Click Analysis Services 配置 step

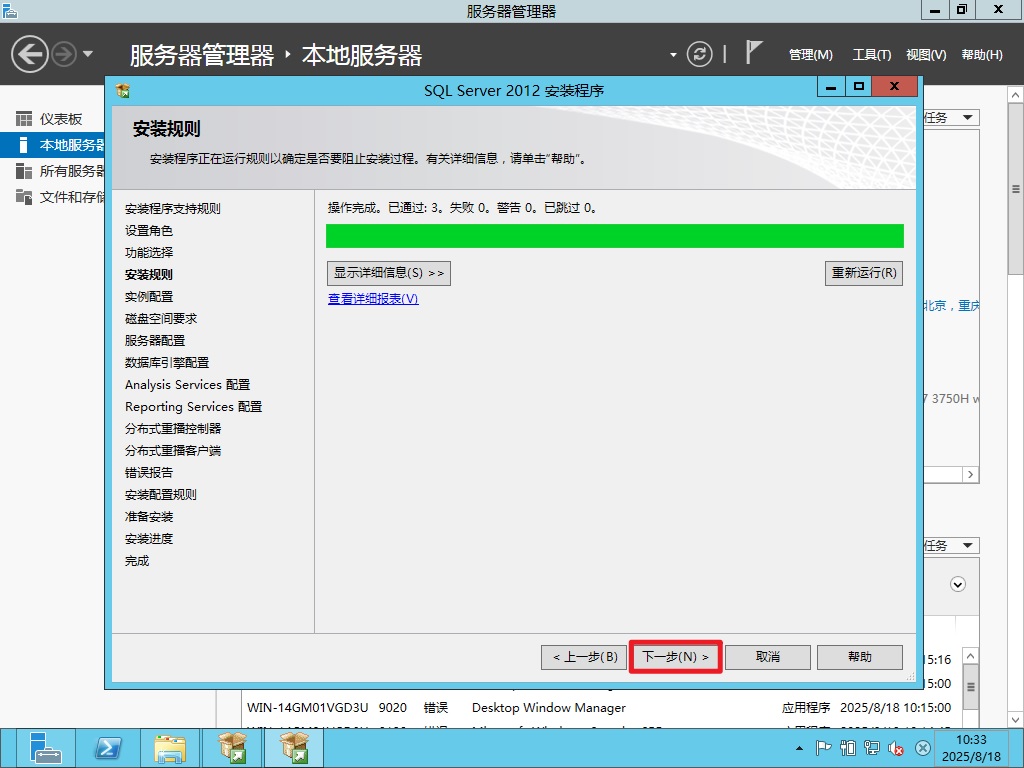(x=187, y=385)
